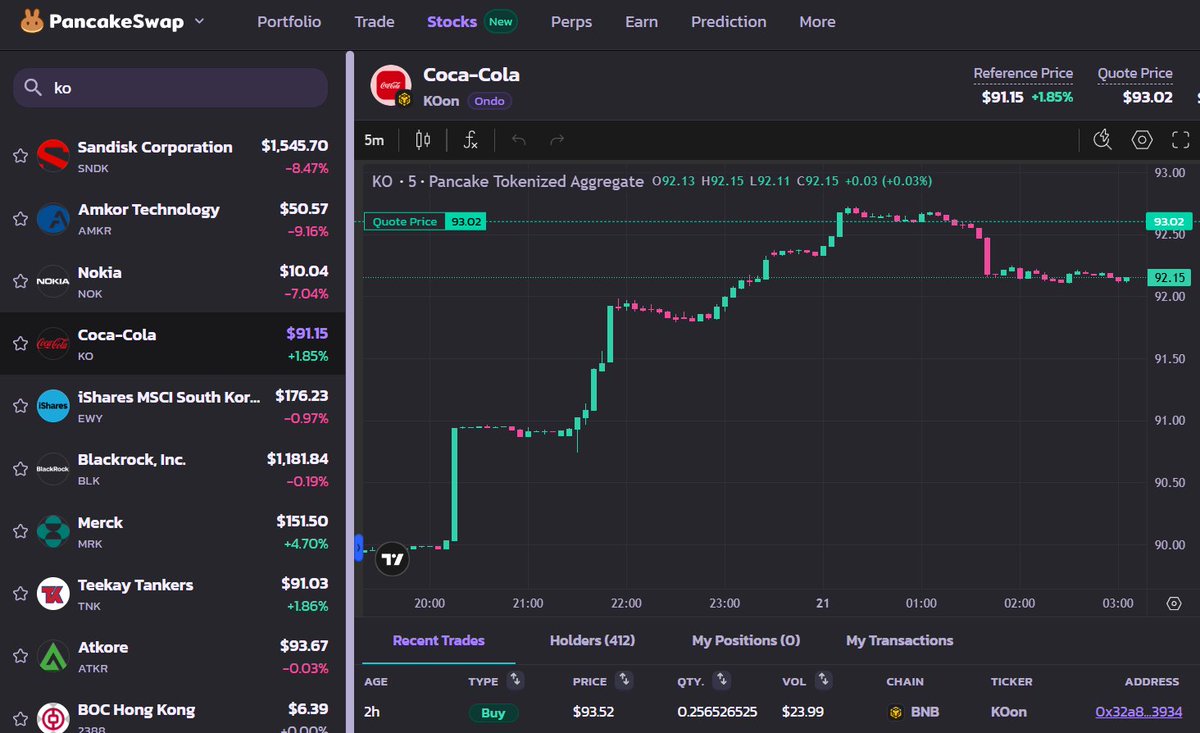1200x733 pixels.
Task: Undo the last chart action
Action: pos(518,140)
